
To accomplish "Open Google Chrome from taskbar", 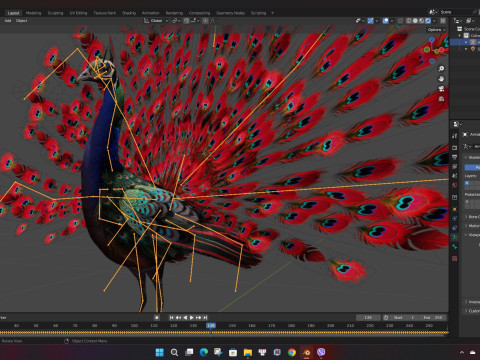I will pyautogui.click(x=292, y=352).
